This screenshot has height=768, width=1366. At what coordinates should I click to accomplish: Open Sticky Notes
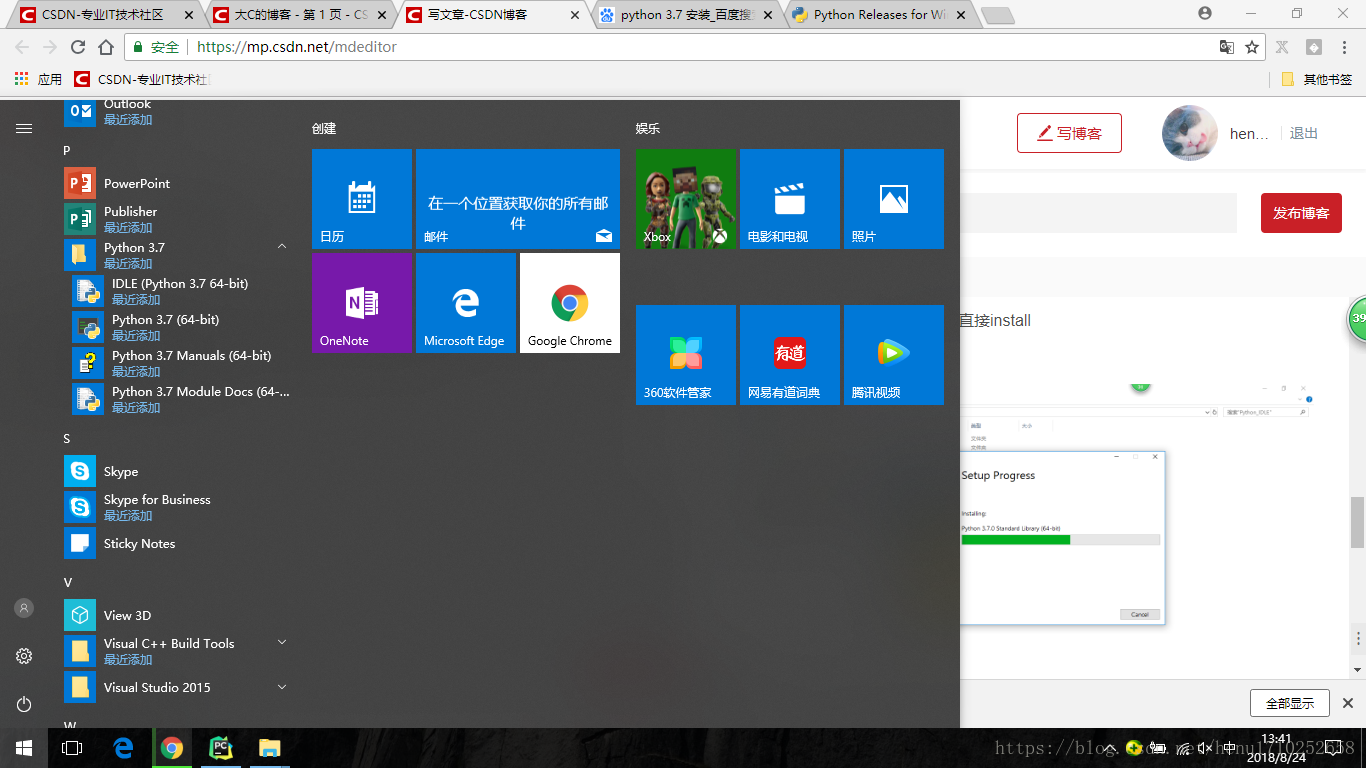pos(177,543)
